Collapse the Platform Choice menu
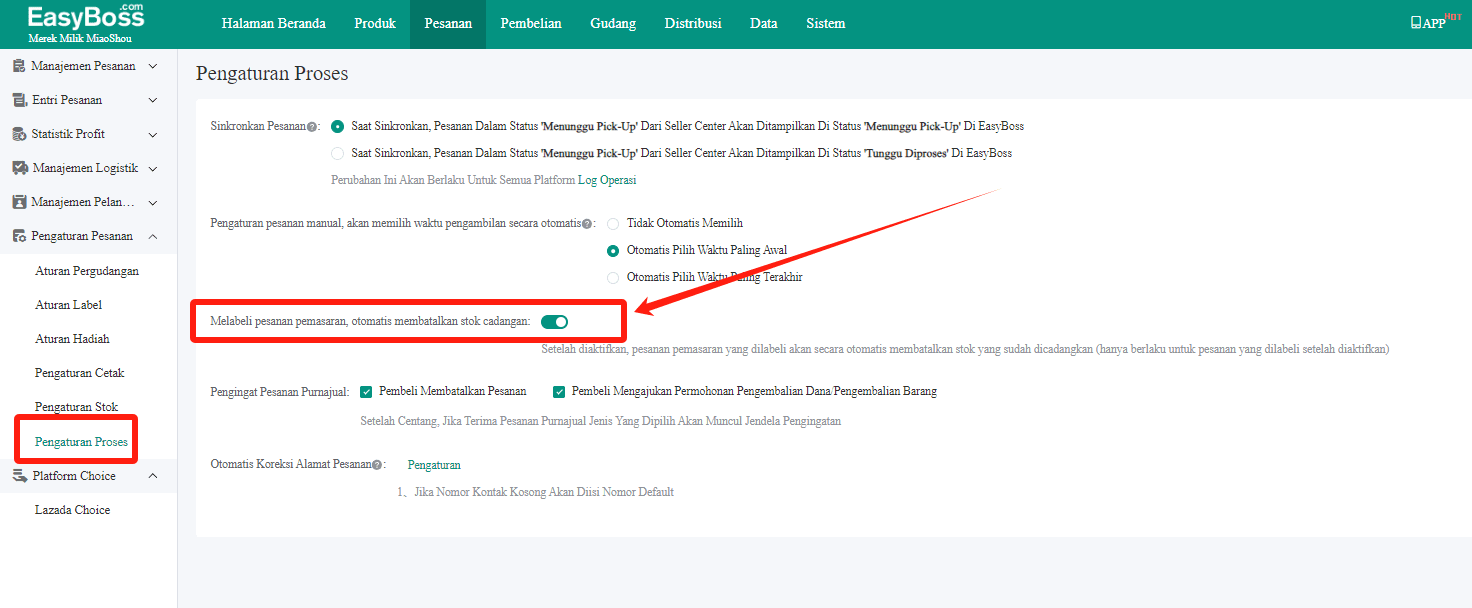Screen dimensions: 1472x608 coord(153,476)
